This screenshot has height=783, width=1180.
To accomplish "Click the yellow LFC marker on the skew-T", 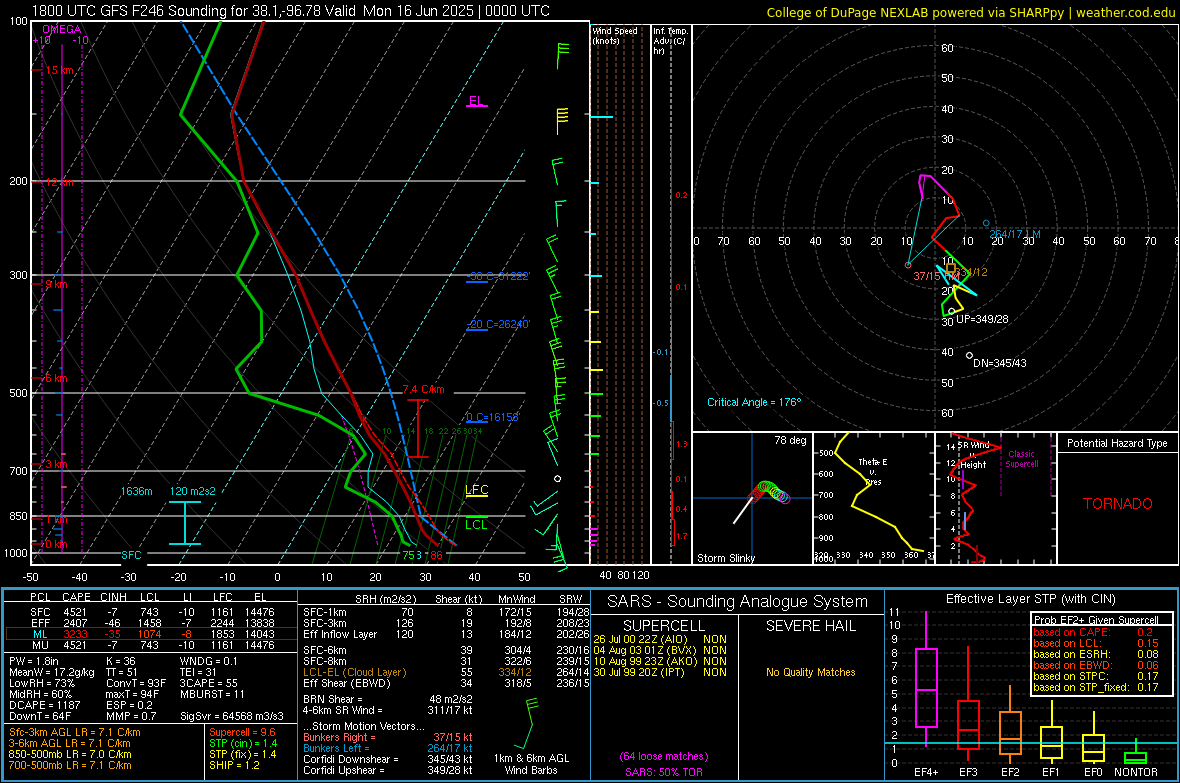I will pyautogui.click(x=476, y=490).
